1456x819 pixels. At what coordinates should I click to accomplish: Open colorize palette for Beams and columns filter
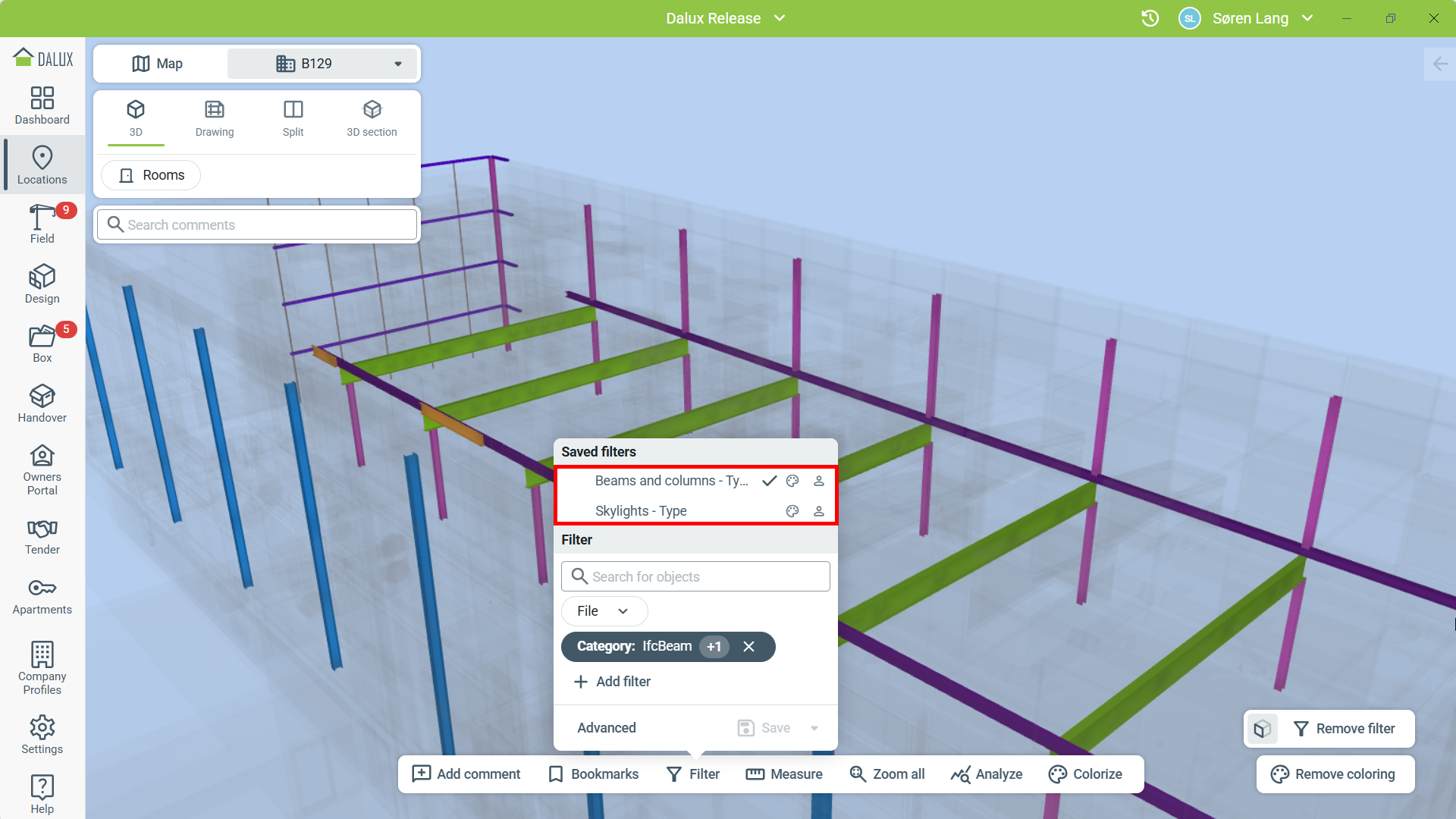coord(792,481)
